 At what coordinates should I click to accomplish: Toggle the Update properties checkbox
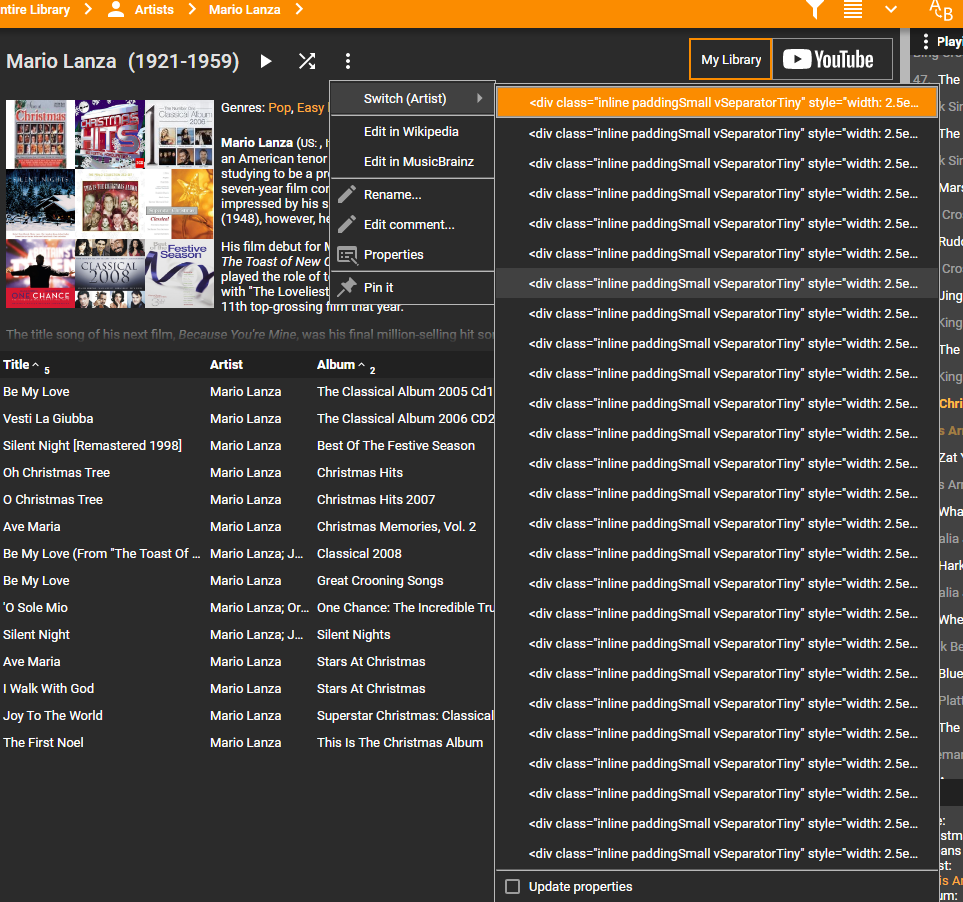point(513,887)
